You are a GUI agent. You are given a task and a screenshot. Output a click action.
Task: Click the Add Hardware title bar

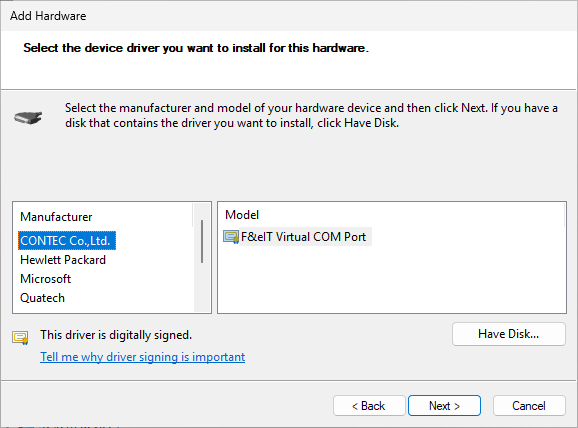click(289, 16)
